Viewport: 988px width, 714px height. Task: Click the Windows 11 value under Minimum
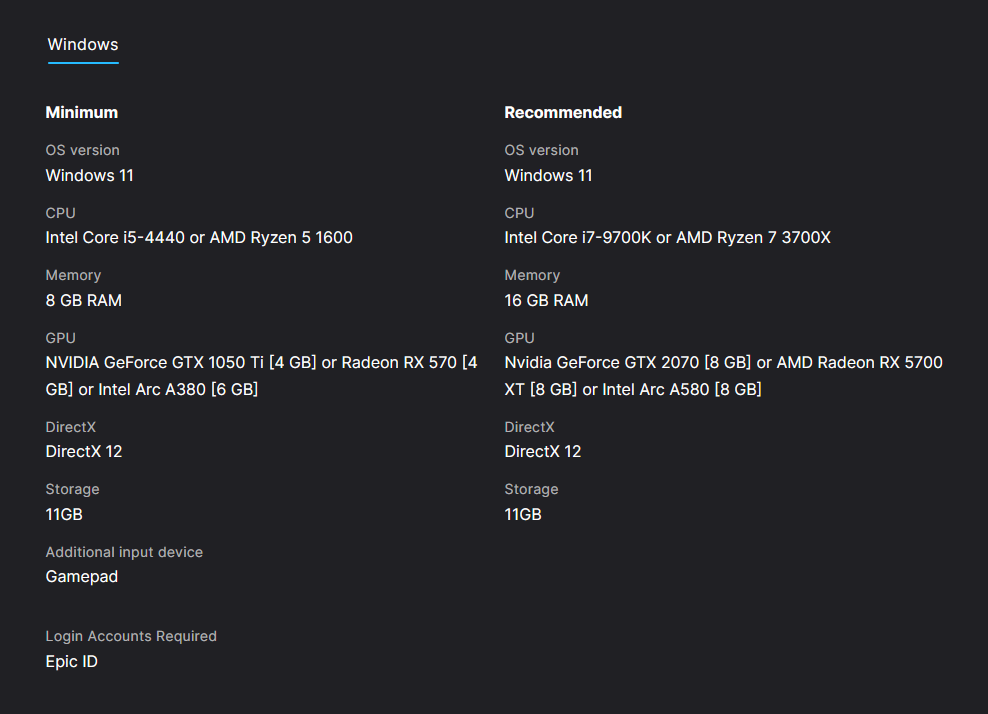pyautogui.click(x=90, y=176)
